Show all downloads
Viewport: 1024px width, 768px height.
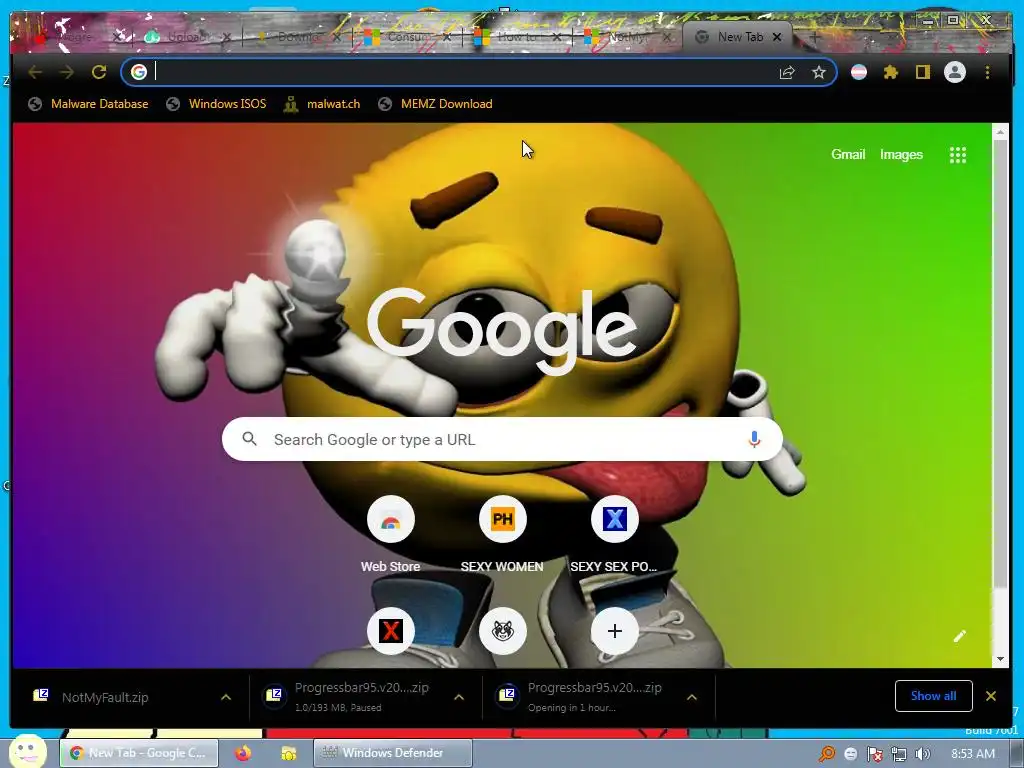pyautogui.click(x=933, y=696)
